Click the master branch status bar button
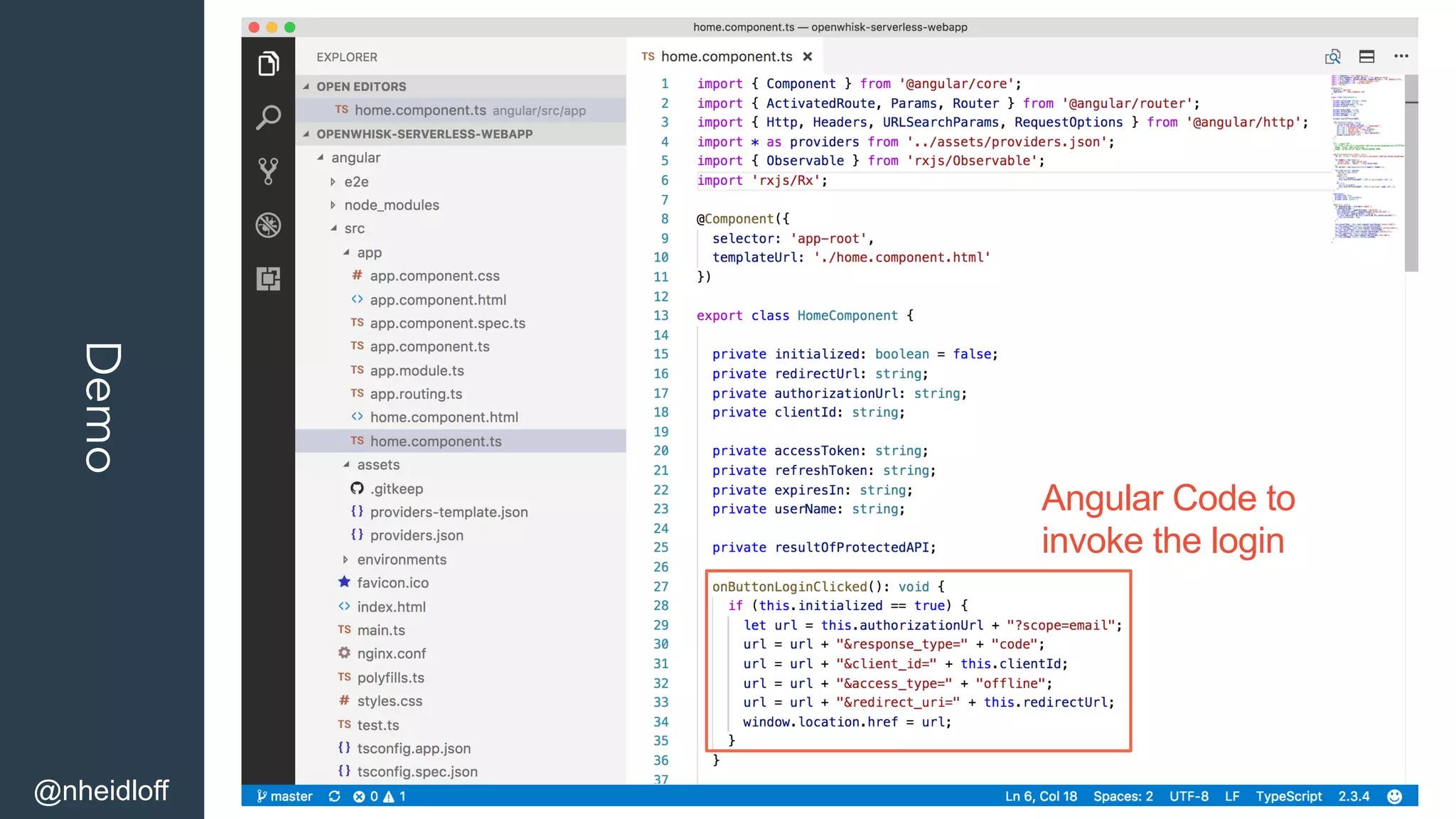 pyautogui.click(x=285, y=796)
